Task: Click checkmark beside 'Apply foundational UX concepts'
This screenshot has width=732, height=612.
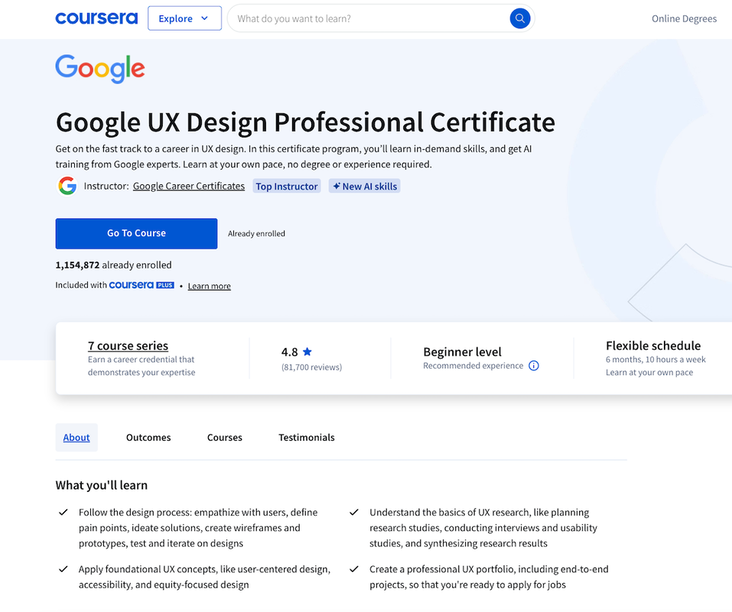Action: (63, 569)
